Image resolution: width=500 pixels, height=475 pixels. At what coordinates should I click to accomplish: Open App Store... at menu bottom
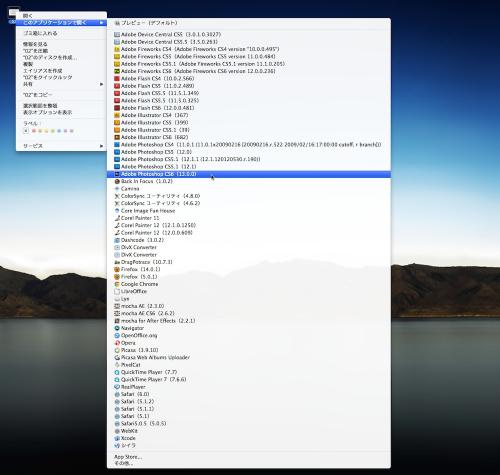pos(249,457)
